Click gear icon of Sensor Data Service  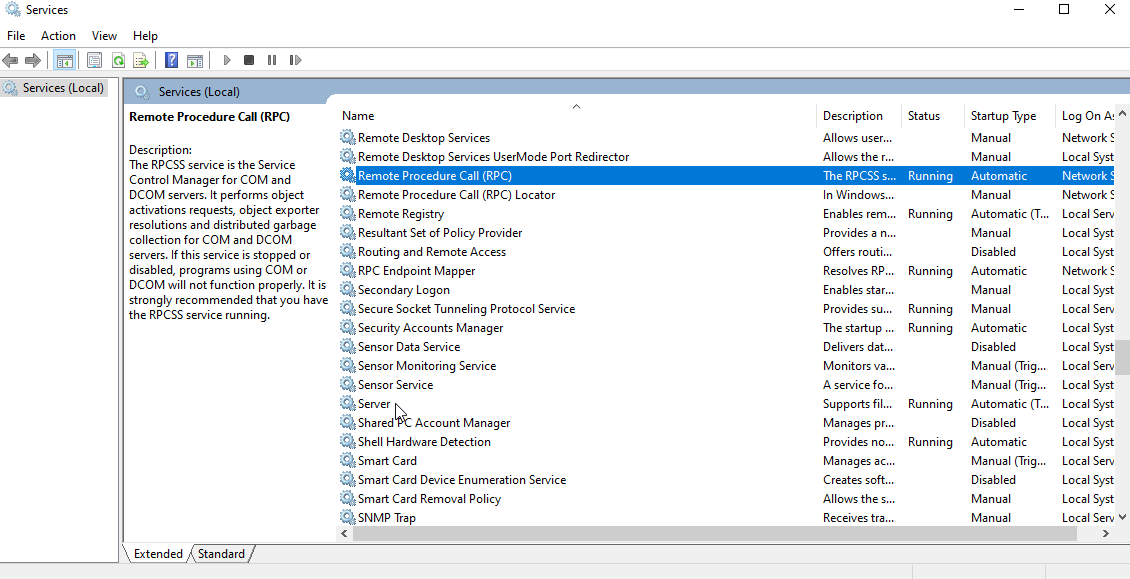(x=347, y=347)
